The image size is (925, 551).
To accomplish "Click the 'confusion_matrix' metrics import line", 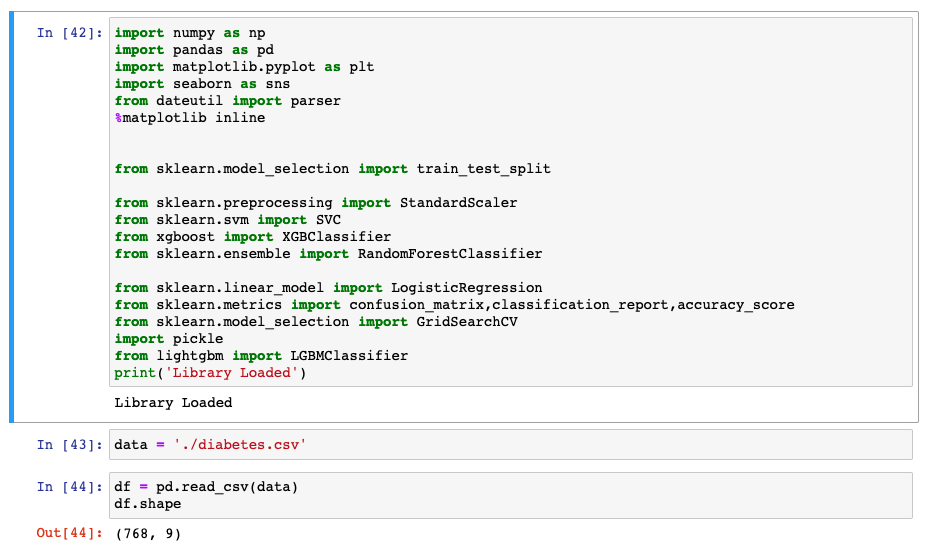I will tap(454, 305).
